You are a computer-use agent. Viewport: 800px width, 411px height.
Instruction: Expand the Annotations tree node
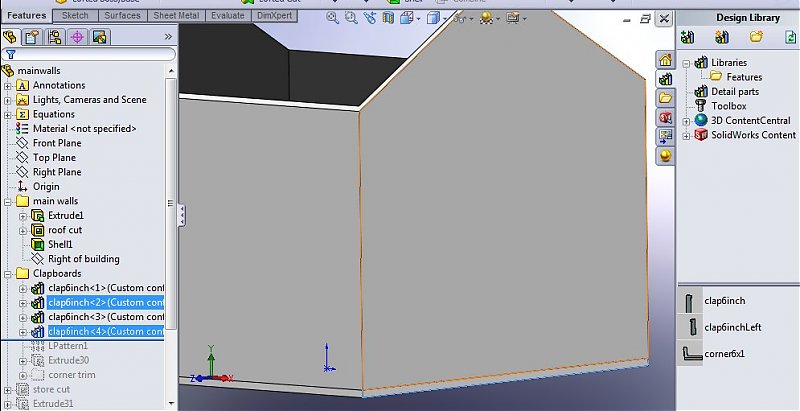point(8,86)
